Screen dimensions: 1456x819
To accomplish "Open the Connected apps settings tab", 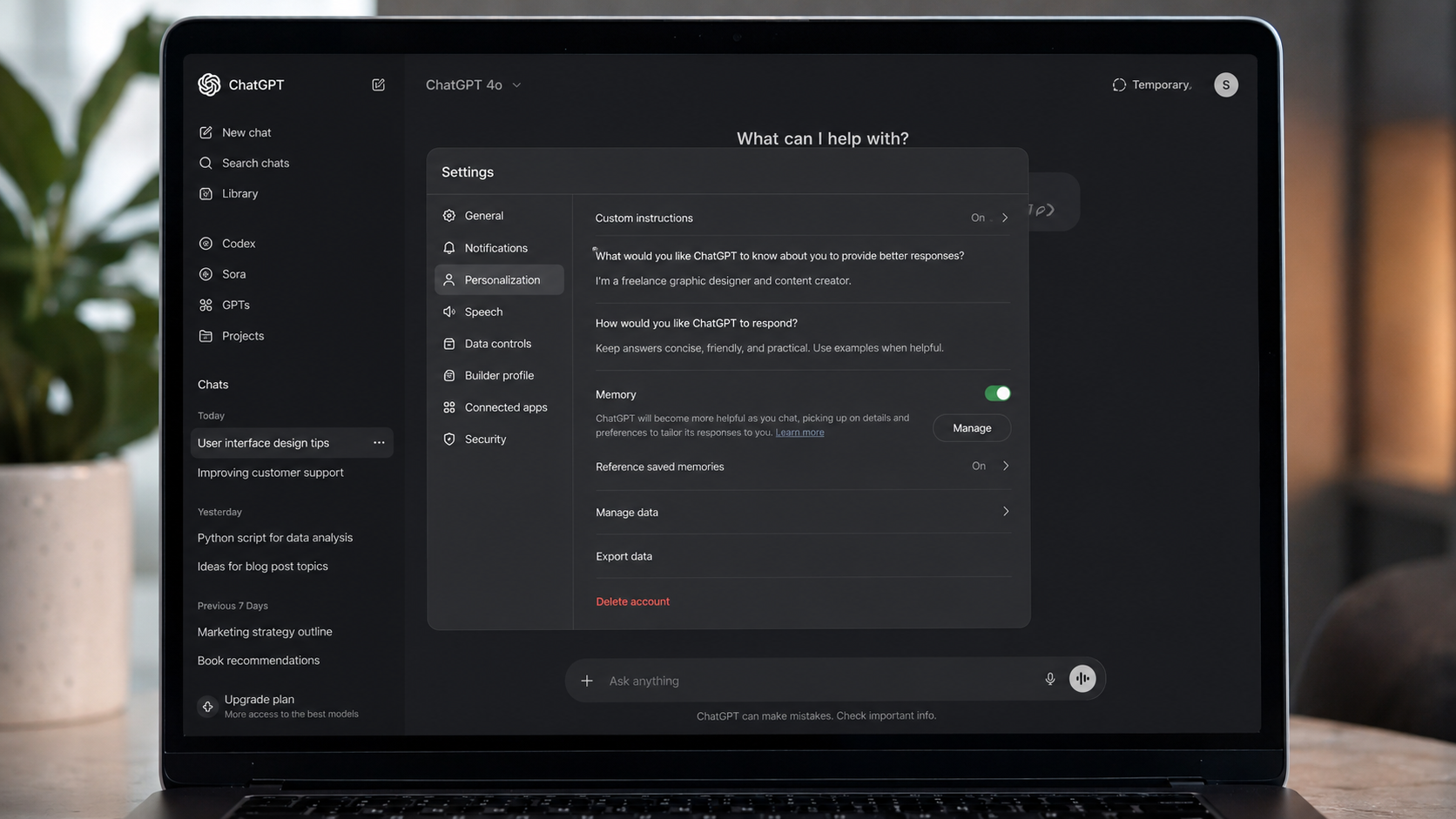I will [499, 407].
